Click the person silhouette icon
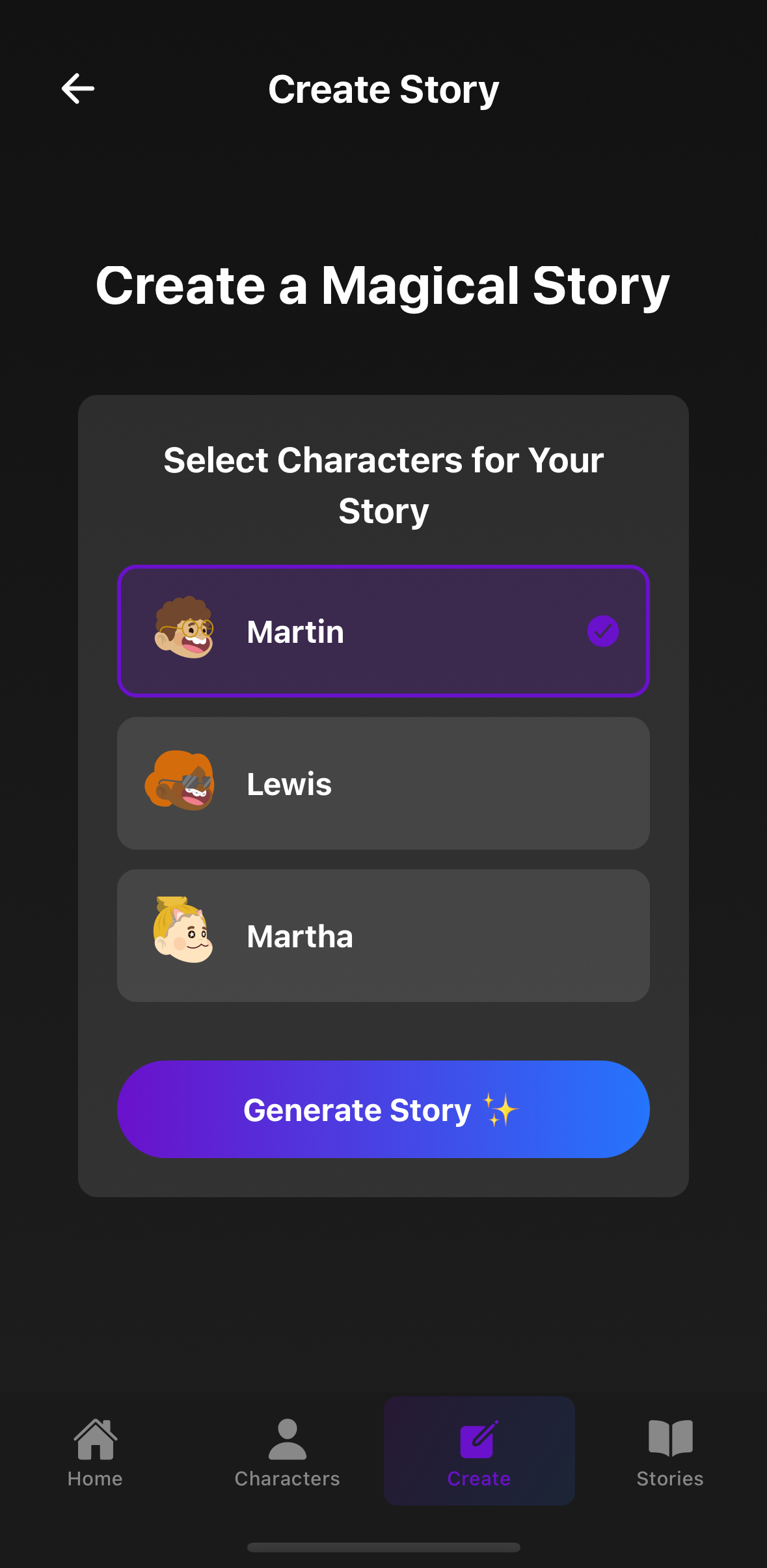The width and height of the screenshot is (767, 1568). [x=287, y=1439]
